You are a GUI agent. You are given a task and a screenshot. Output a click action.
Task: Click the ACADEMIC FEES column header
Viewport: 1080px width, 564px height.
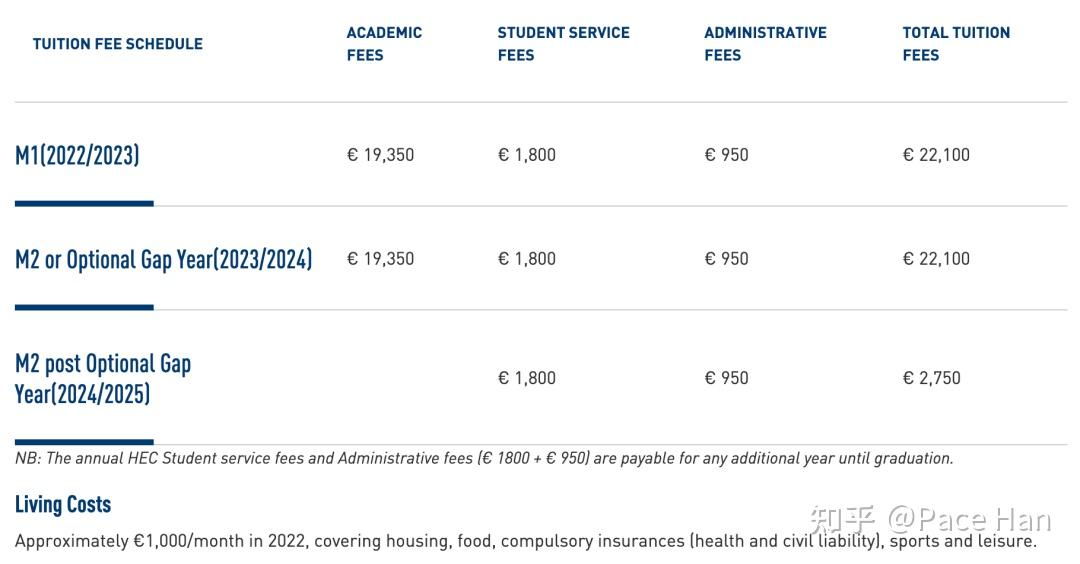tap(384, 44)
